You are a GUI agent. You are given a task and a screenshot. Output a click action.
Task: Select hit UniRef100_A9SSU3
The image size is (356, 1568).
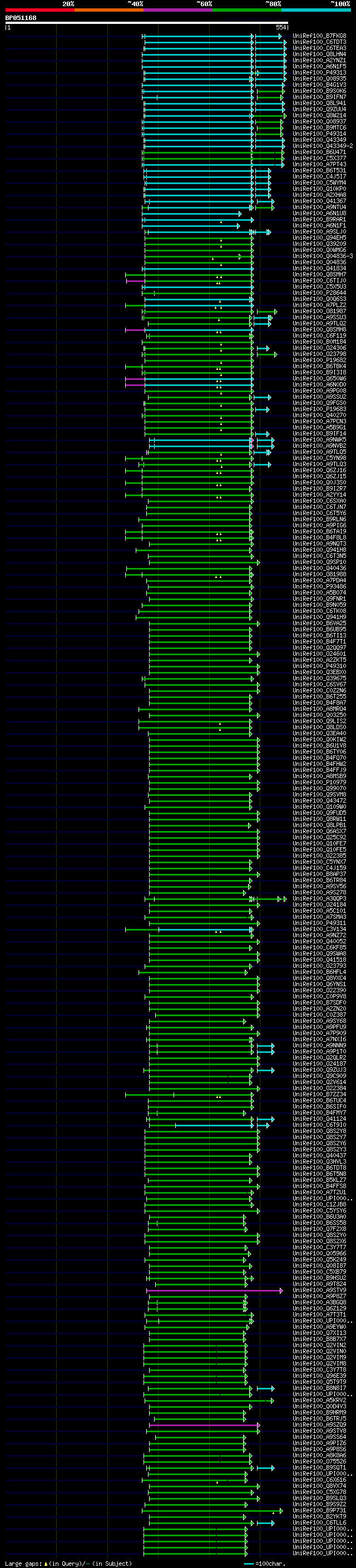(x=319, y=317)
